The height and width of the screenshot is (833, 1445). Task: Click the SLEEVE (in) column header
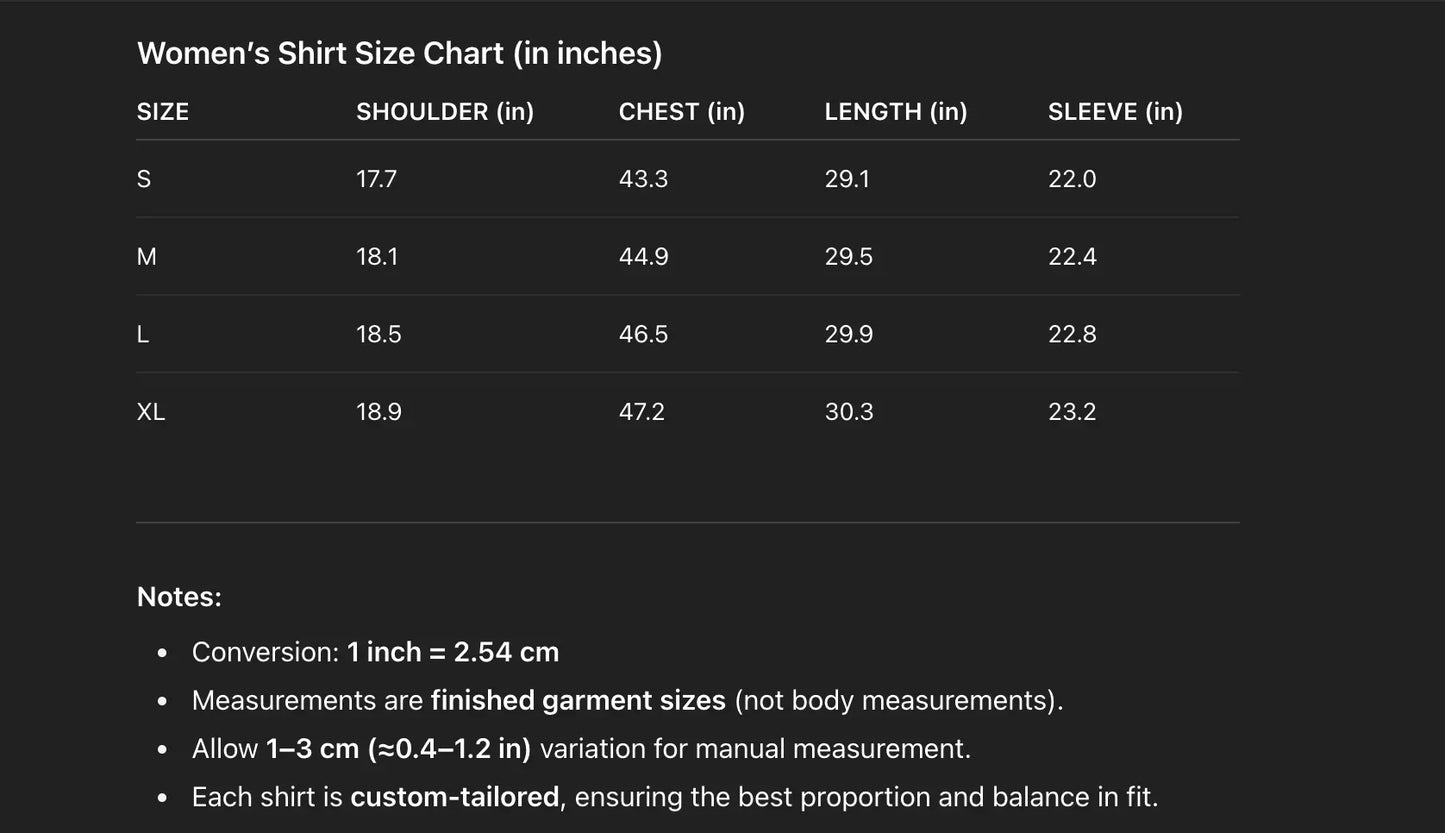[x=1115, y=111]
